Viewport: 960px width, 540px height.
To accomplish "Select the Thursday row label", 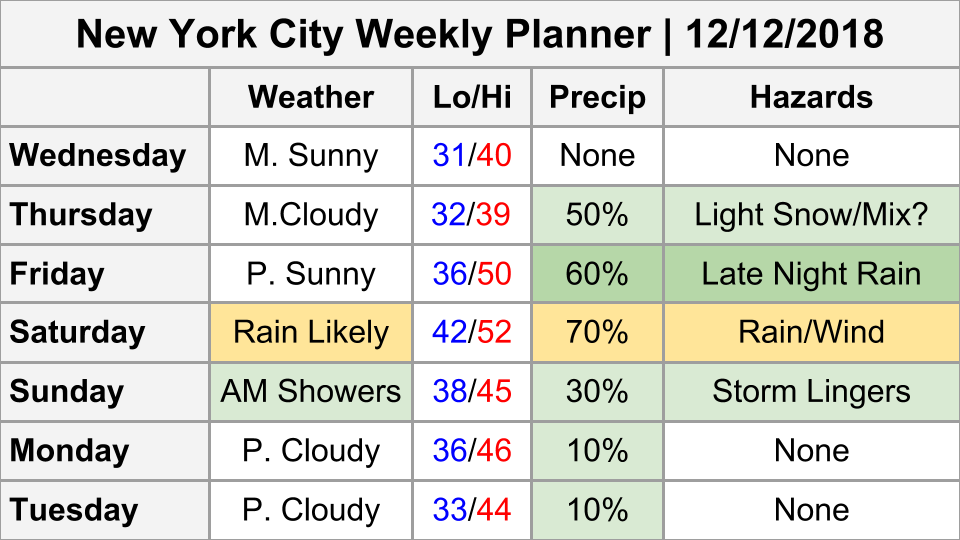I will pyautogui.click(x=81, y=215).
